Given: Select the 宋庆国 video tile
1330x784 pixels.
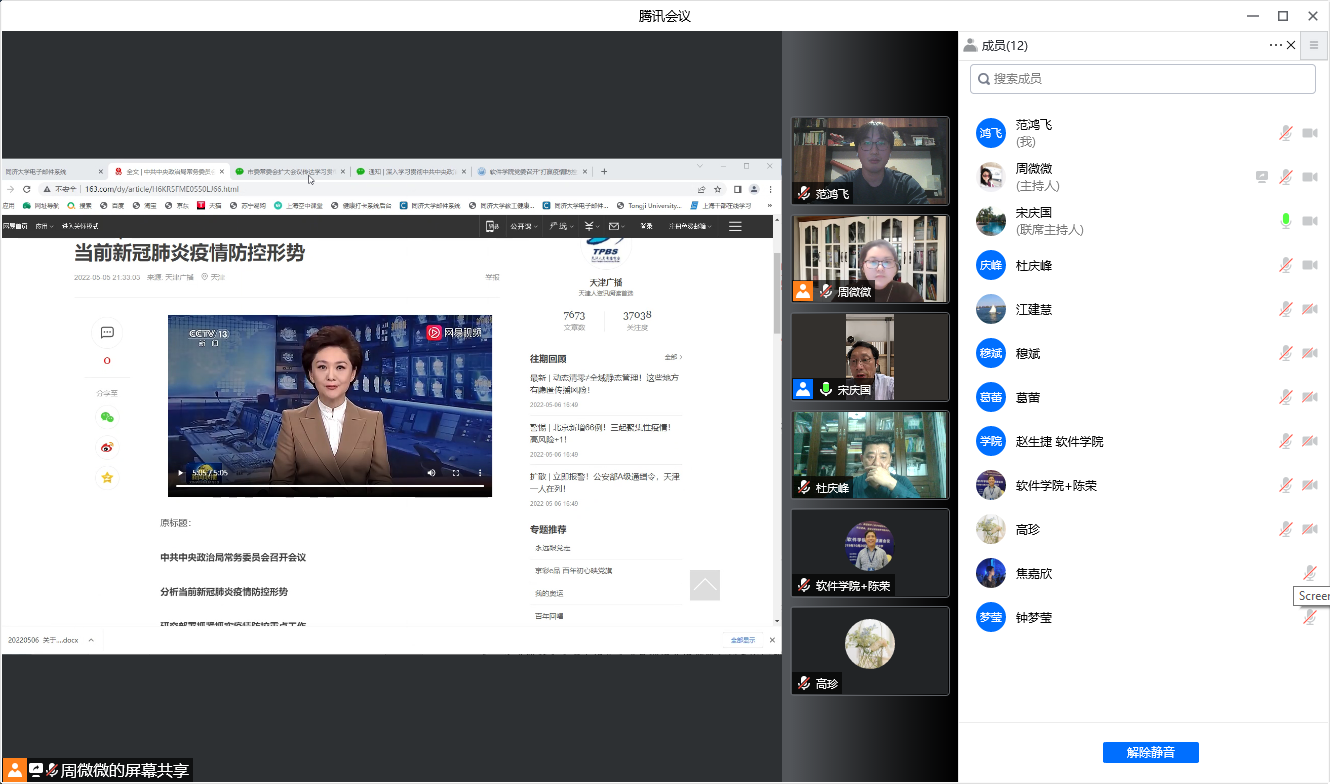Looking at the screenshot, I should [870, 357].
